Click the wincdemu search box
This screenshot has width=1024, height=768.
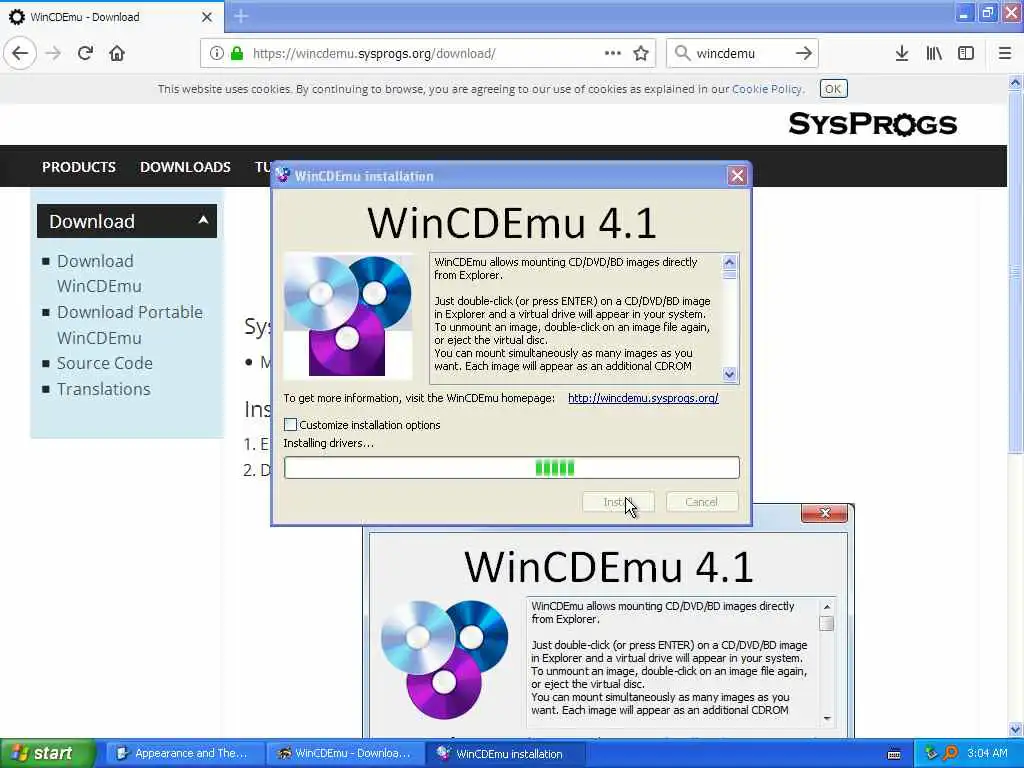[x=741, y=54]
